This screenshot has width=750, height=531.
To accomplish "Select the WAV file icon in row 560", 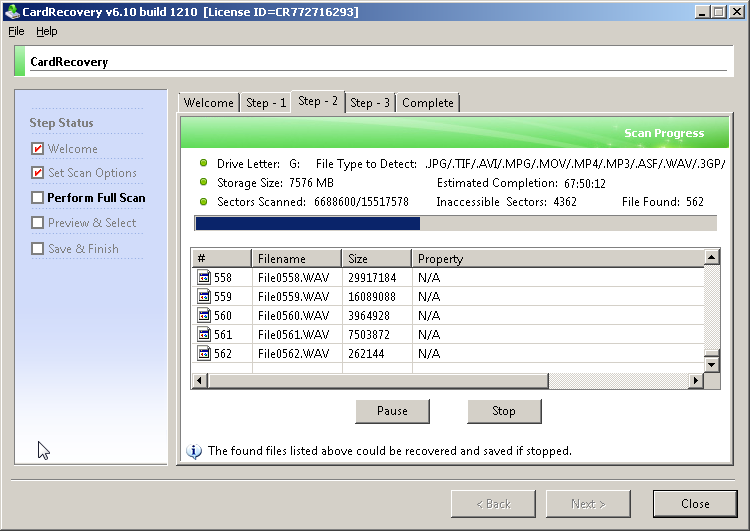I will [204, 315].
